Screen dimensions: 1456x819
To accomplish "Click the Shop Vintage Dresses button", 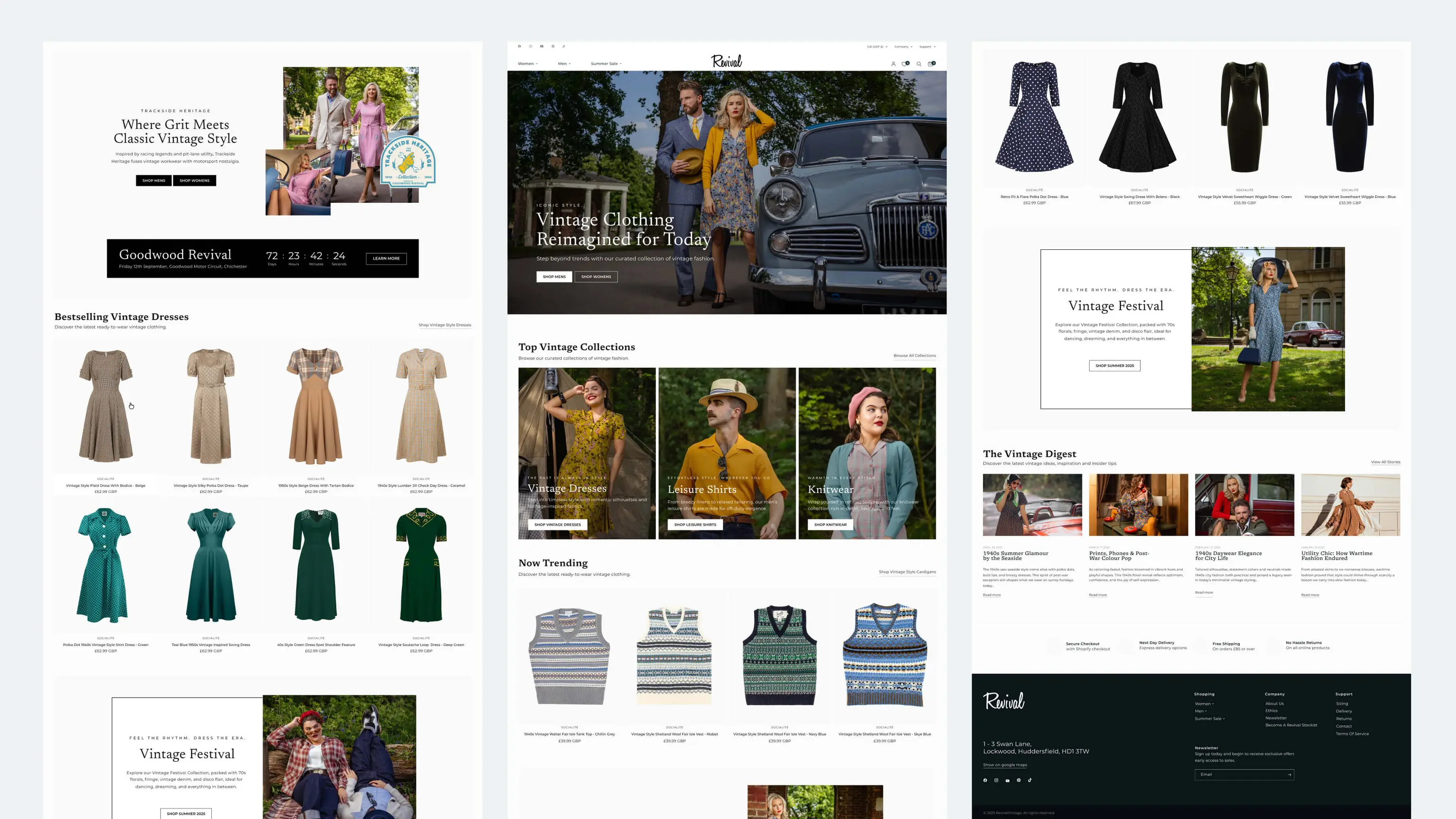I will pos(557,525).
